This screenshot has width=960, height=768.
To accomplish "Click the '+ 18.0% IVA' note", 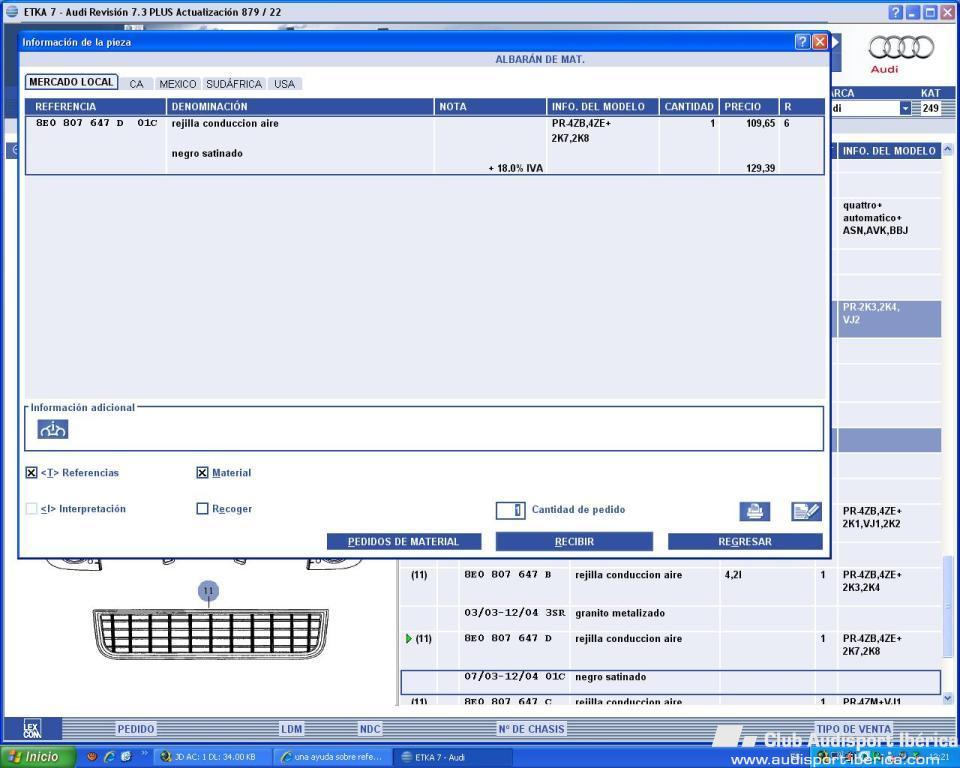I will 516,168.
